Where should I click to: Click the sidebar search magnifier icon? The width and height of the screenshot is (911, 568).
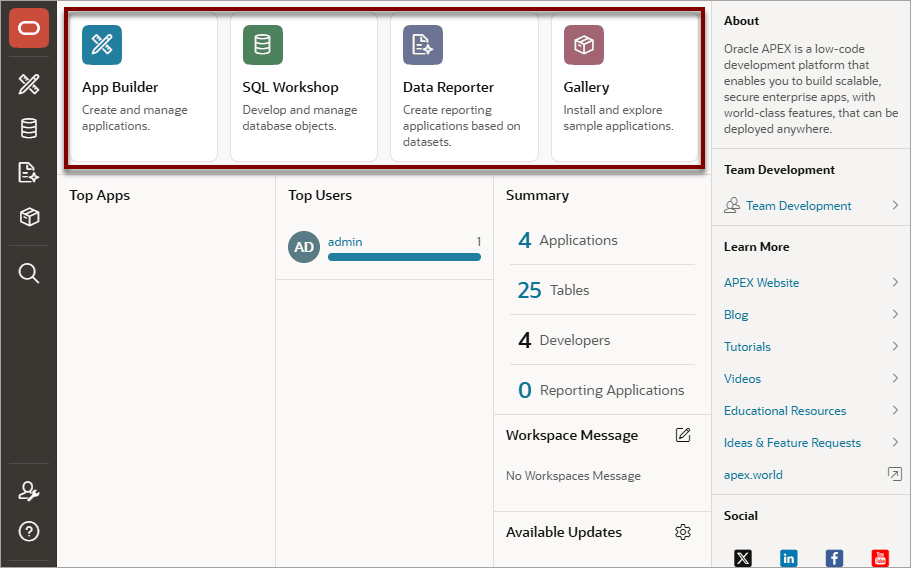(28, 272)
